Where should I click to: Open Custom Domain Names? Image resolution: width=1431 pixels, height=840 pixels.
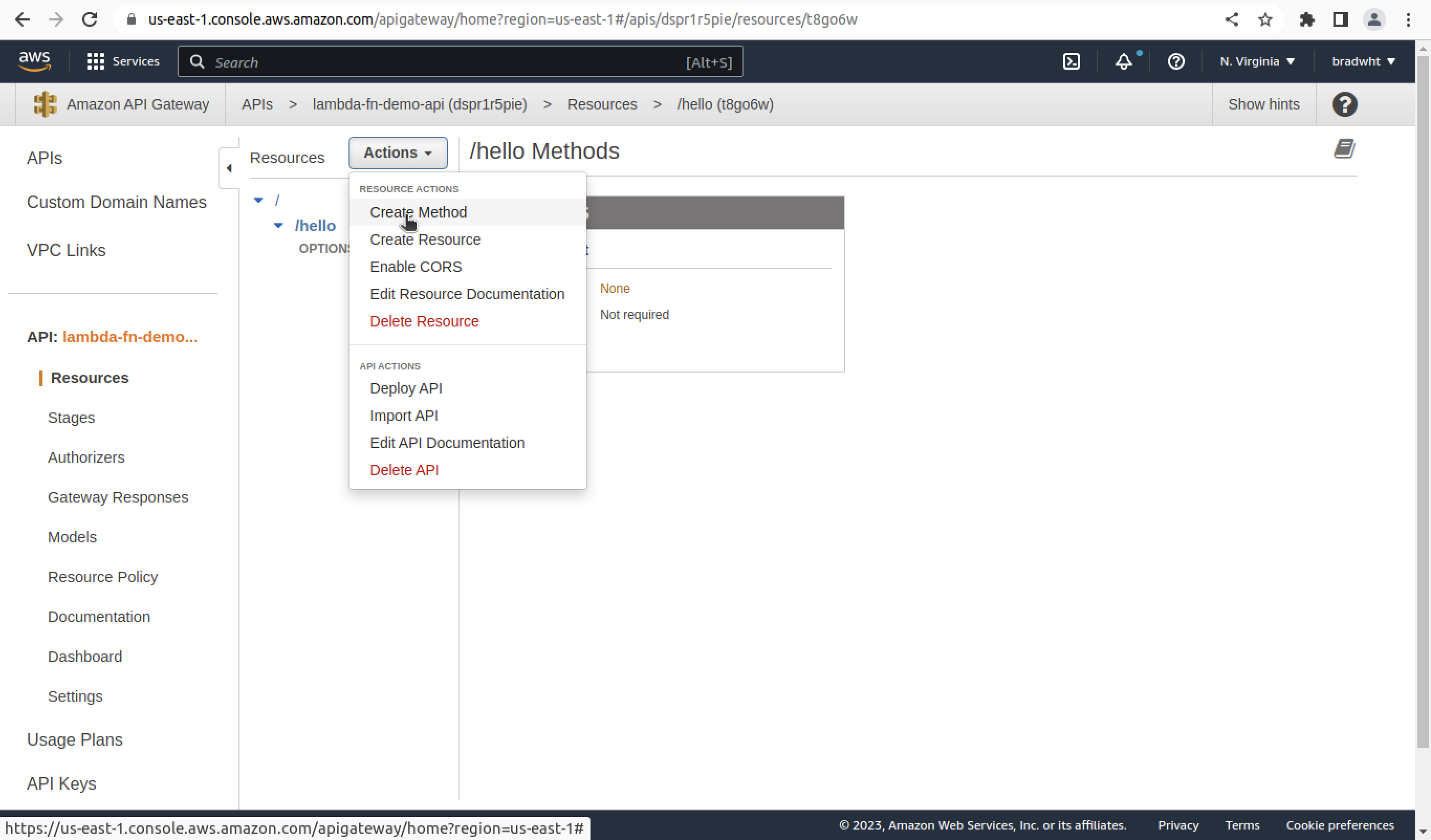pos(116,202)
